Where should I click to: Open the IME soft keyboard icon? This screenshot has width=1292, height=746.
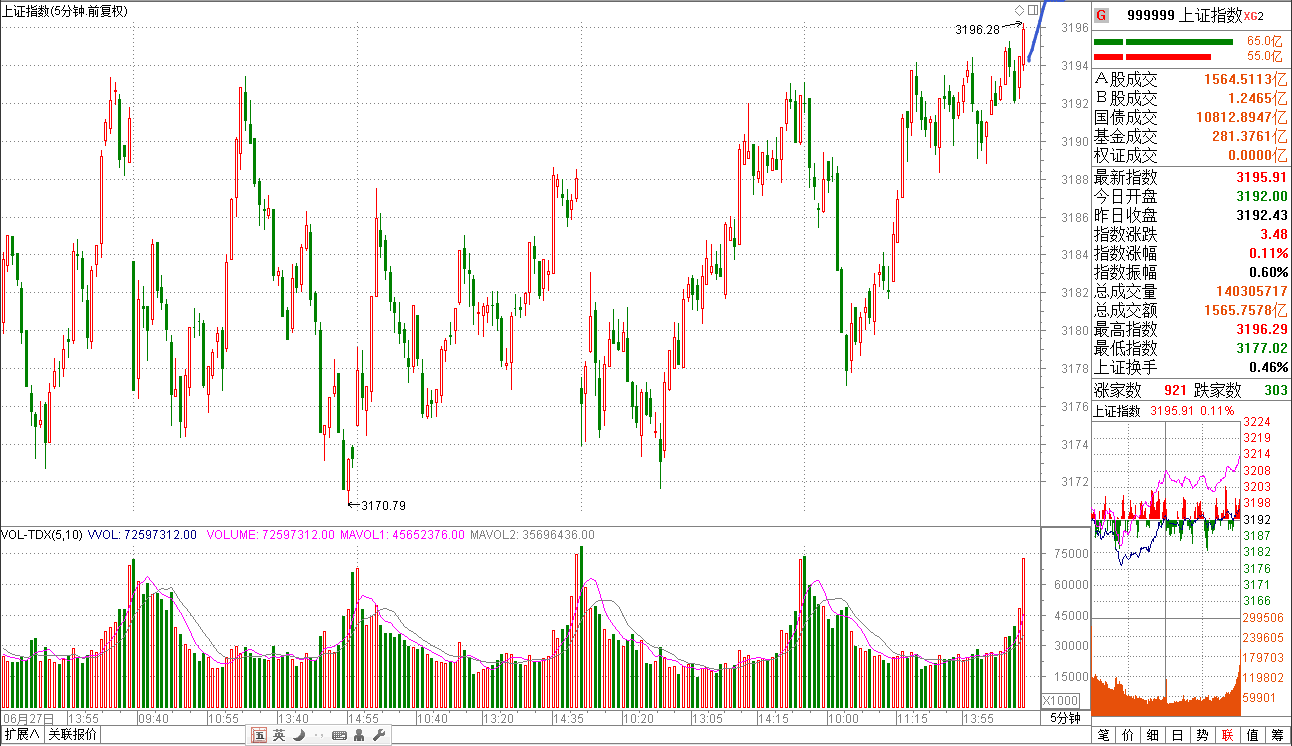339,735
